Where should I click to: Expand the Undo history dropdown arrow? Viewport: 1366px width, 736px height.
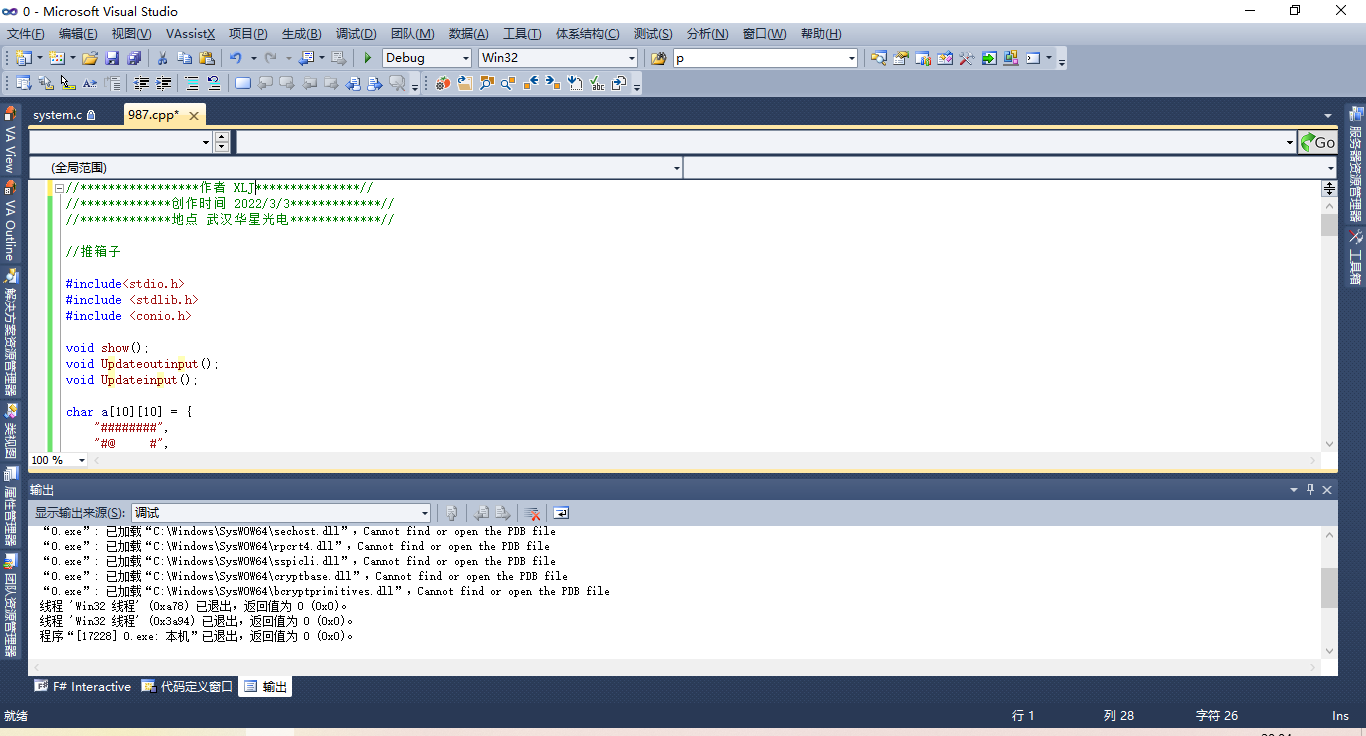pos(254,58)
